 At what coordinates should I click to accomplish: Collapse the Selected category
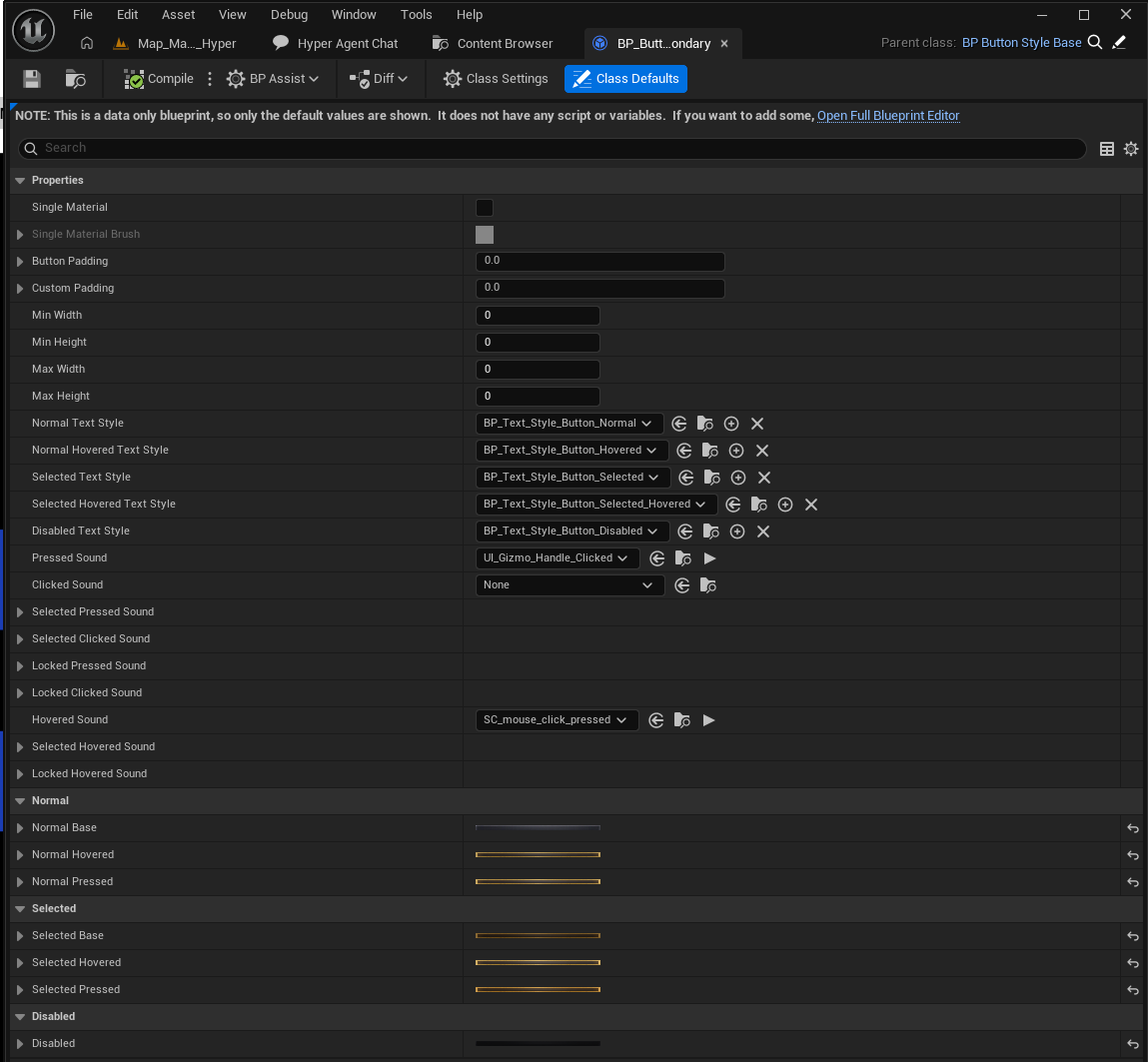tap(21, 909)
